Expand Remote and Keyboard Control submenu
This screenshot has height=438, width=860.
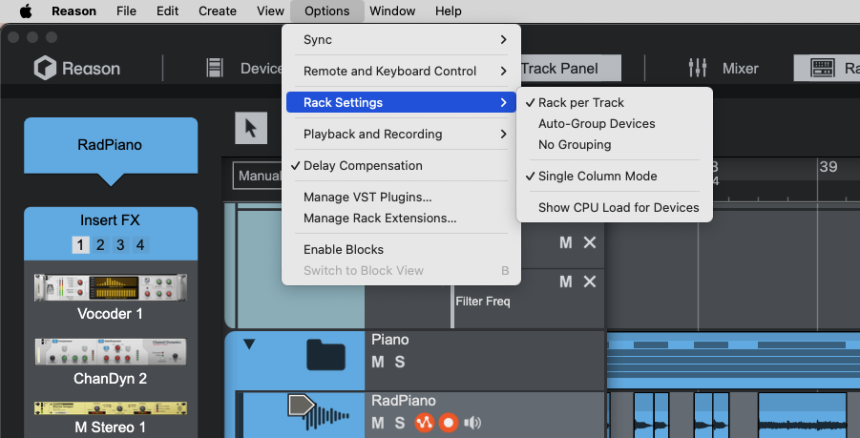(401, 71)
